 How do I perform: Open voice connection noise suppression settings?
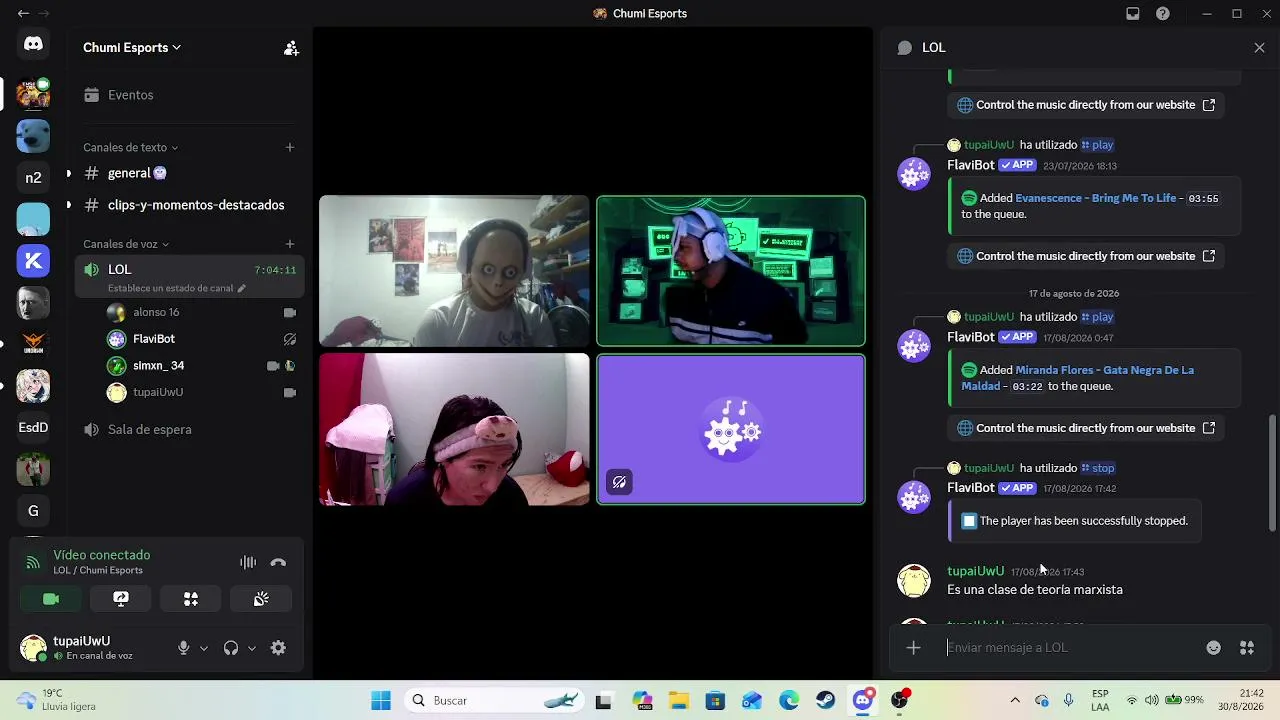pos(248,562)
